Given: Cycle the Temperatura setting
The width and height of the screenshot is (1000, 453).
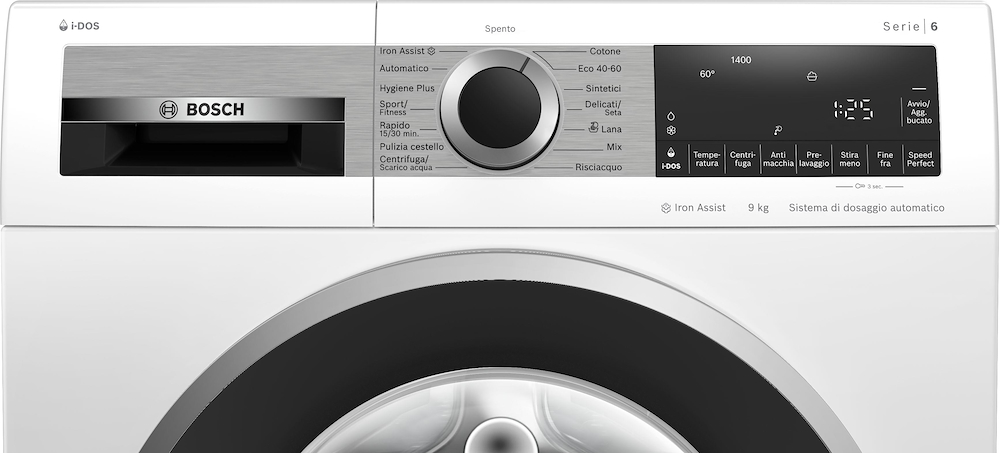Looking at the screenshot, I should click(x=707, y=159).
